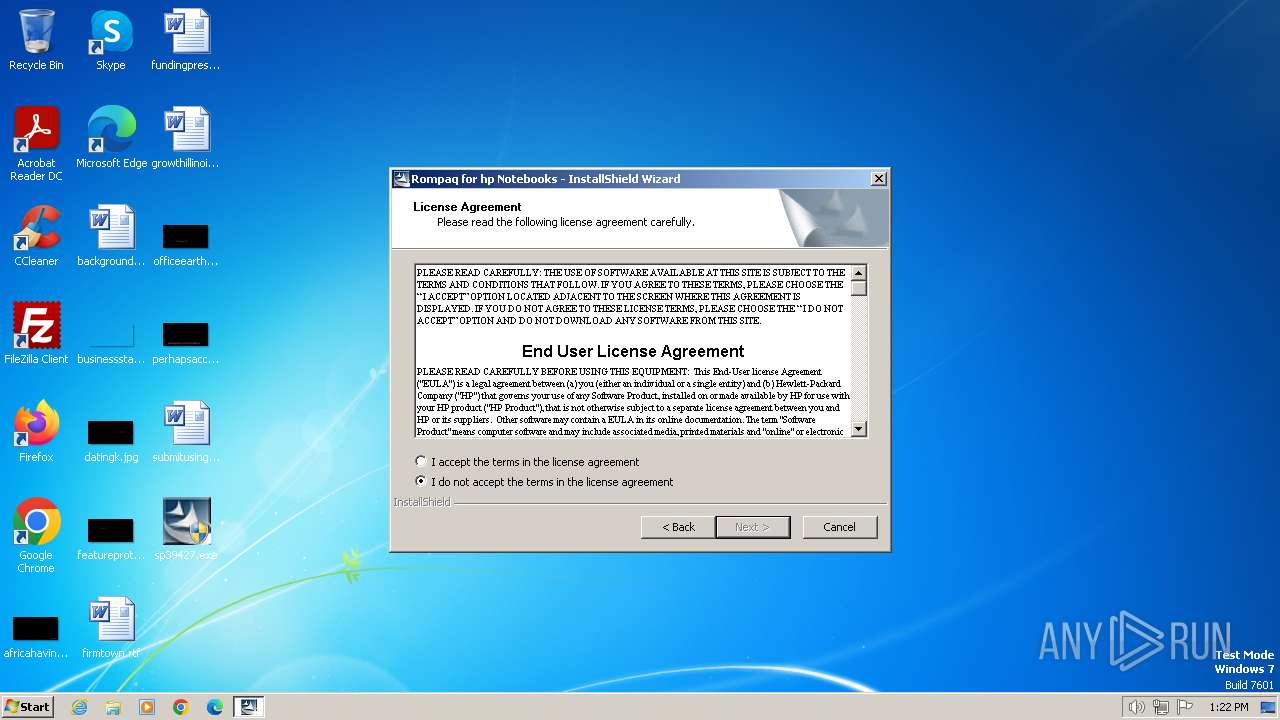Select the datingk.jpg image file
This screenshot has width=1280, height=720.
click(111, 440)
